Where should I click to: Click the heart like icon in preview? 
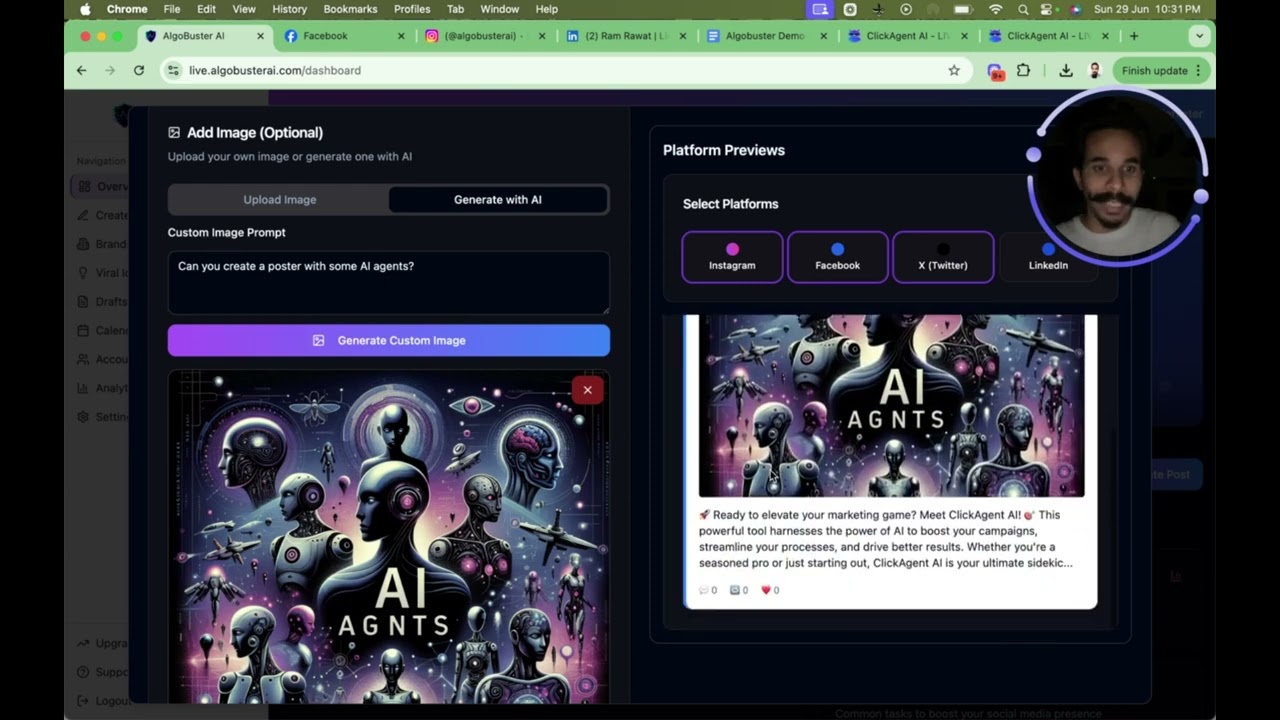pyautogui.click(x=766, y=590)
